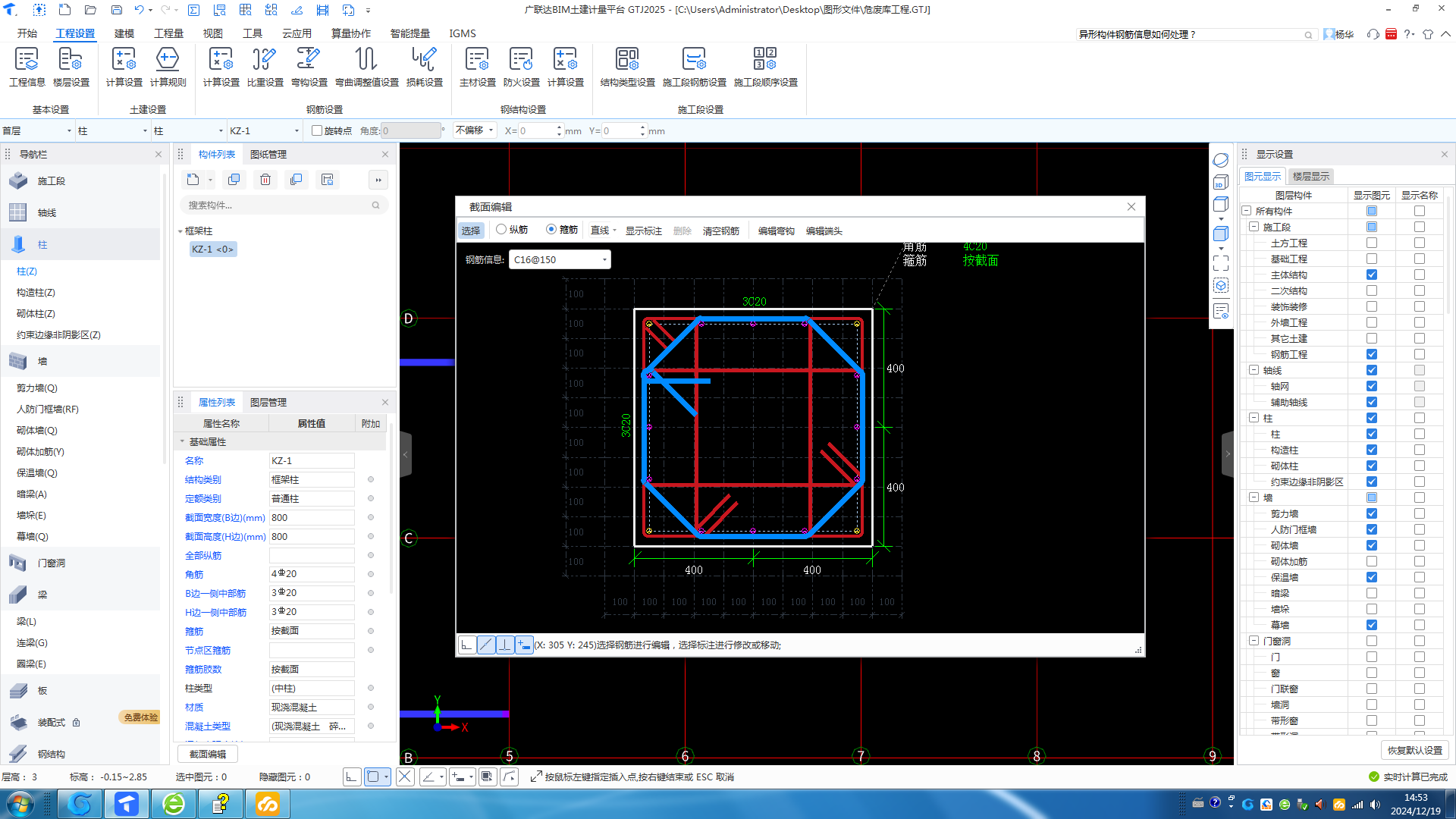Open the 云应用 ribbon tab
This screenshot has width=1456, height=819.
297,33
